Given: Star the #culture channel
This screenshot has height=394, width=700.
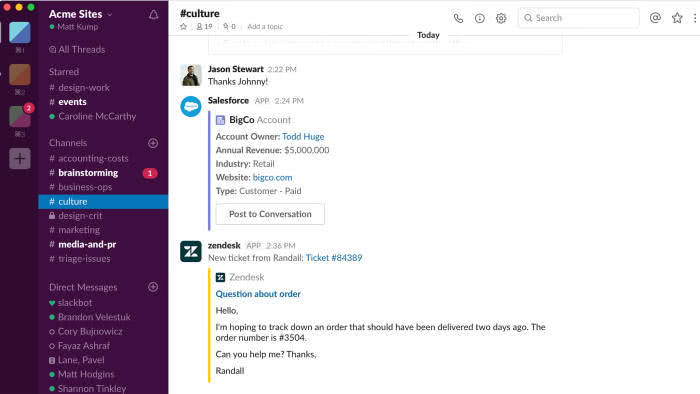Looking at the screenshot, I should [183, 27].
